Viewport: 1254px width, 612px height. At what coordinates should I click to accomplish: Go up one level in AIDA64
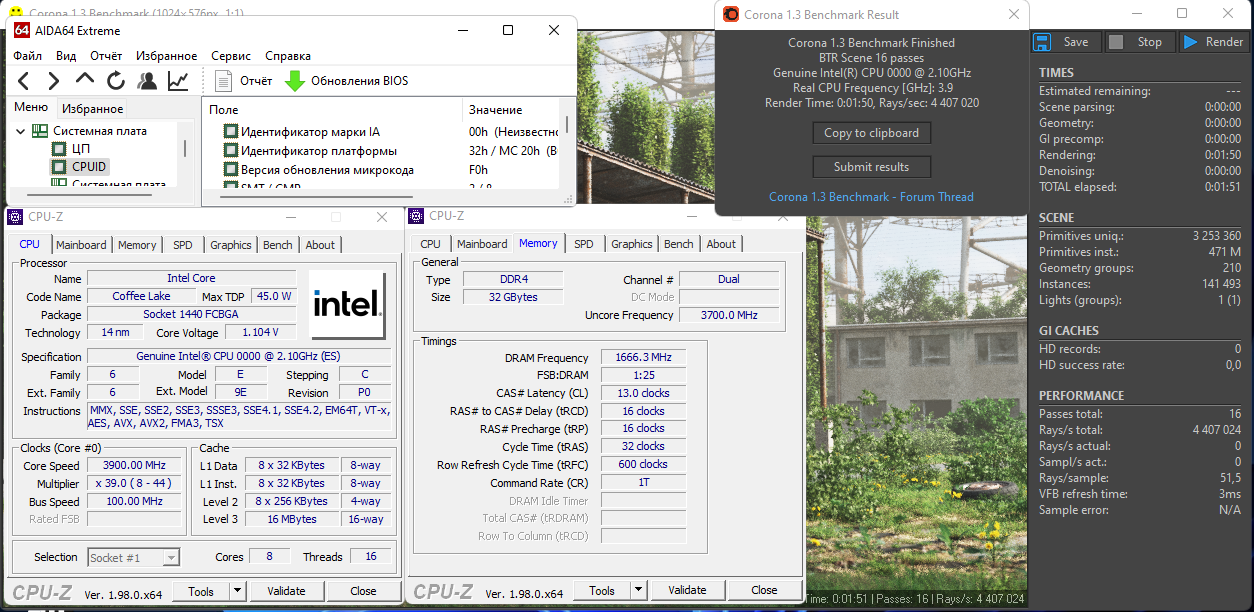85,81
